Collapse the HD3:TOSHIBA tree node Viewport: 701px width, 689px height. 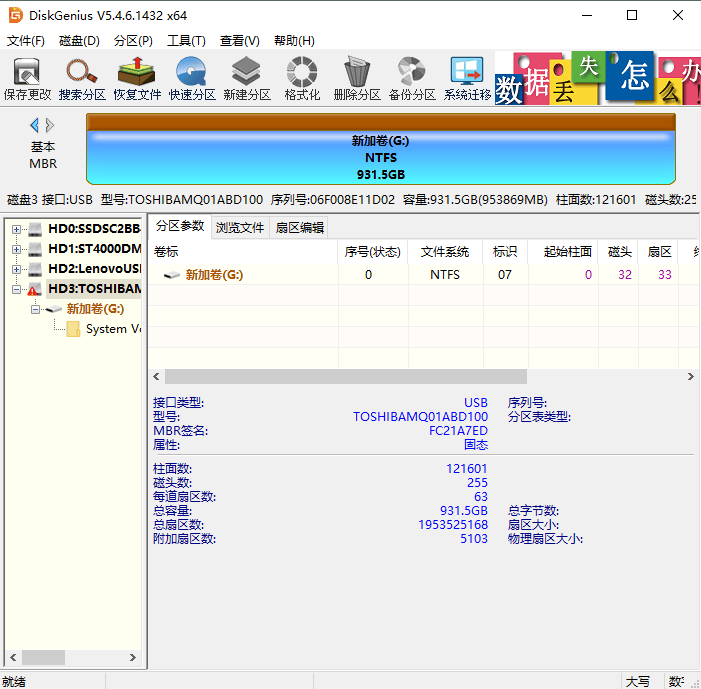pos(16,290)
